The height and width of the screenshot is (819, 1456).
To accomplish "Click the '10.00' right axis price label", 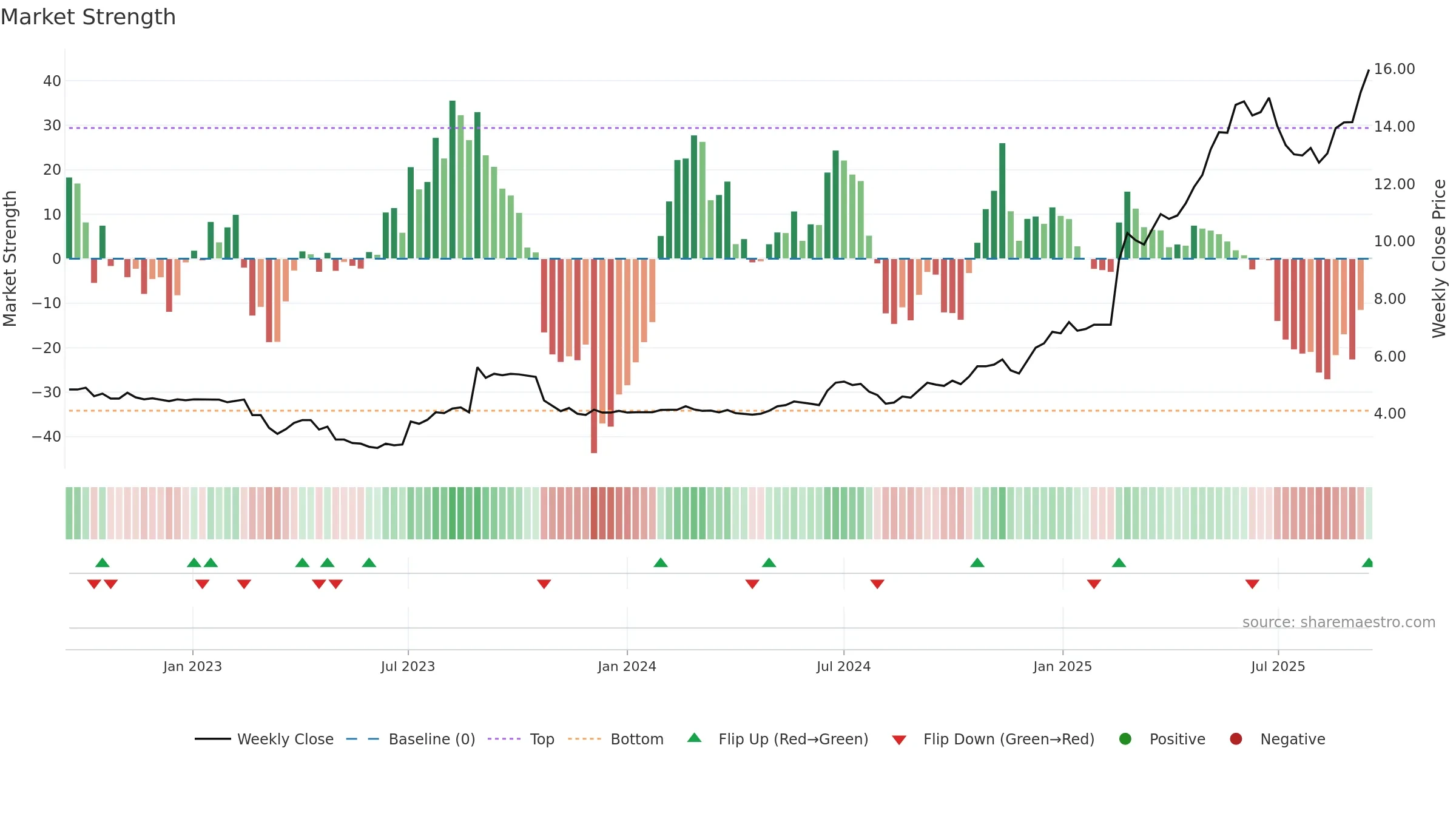I will 1394,241.
